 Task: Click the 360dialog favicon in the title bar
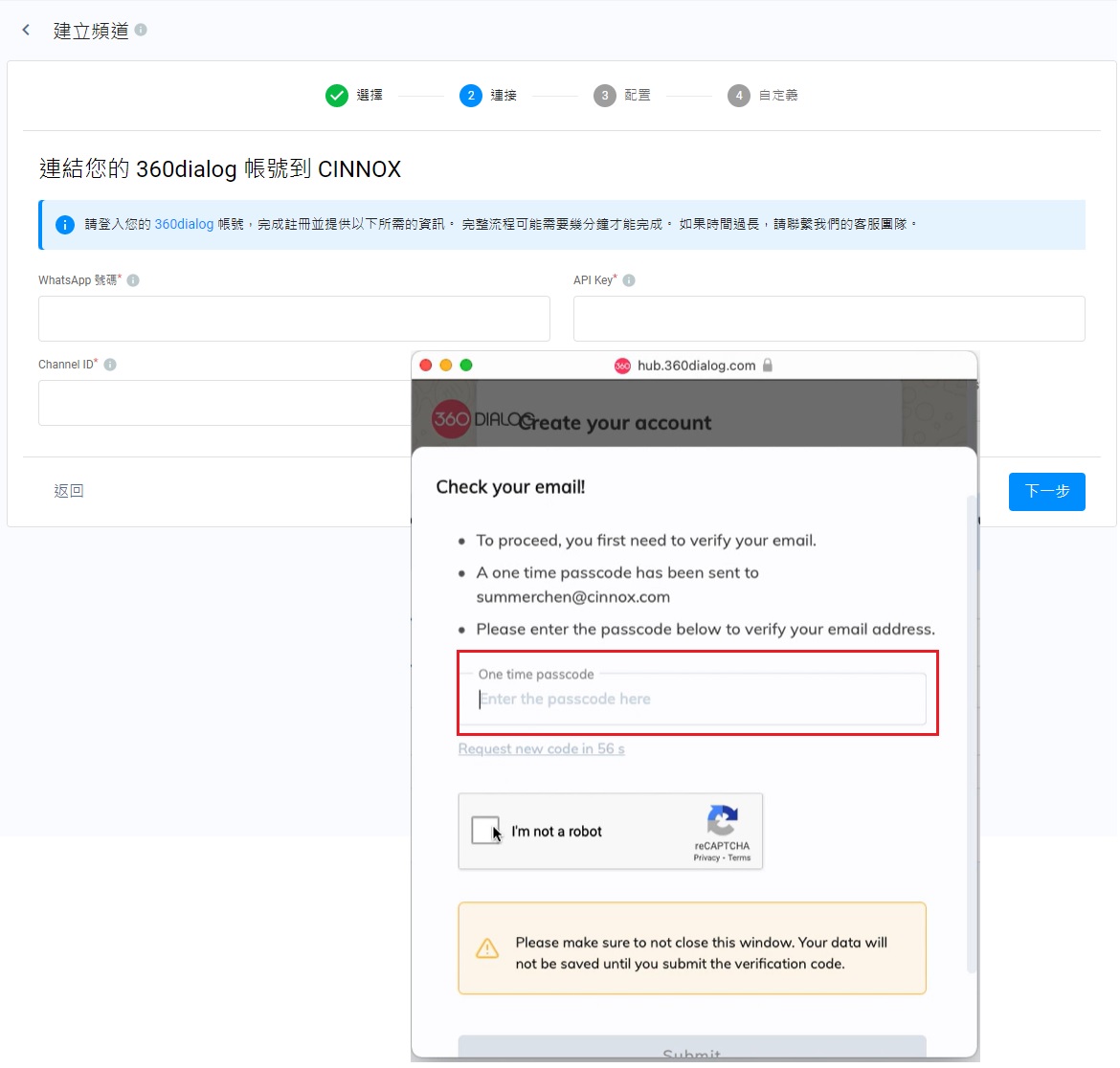622,366
